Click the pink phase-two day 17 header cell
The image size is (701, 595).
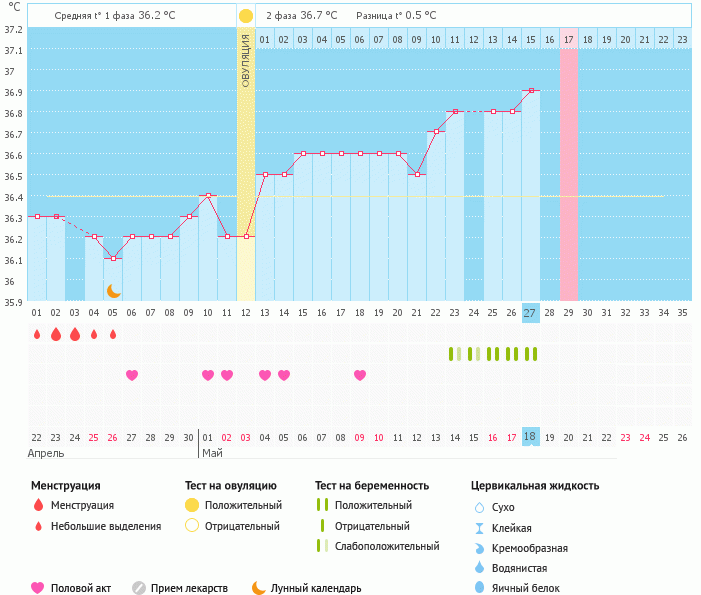568,39
